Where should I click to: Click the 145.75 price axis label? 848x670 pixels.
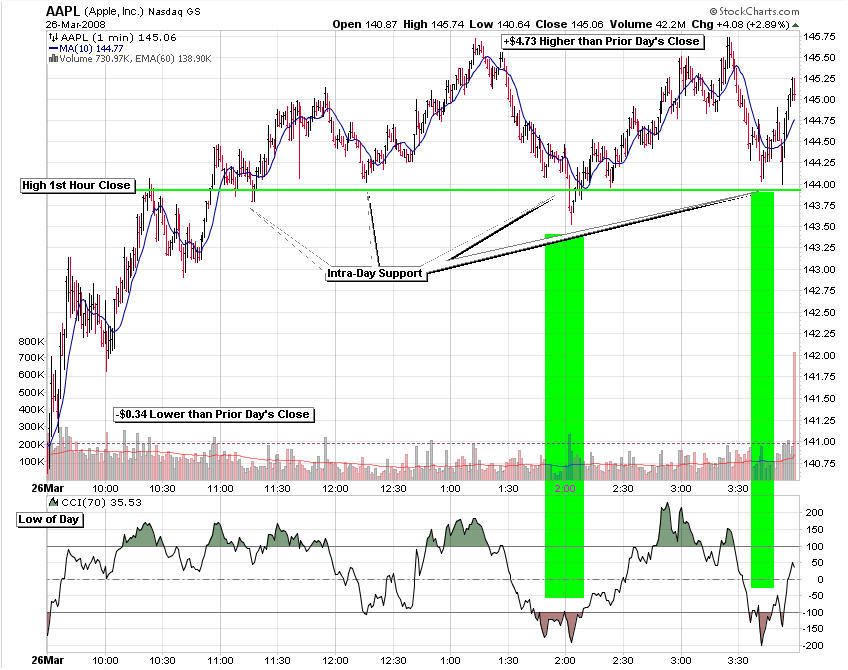pyautogui.click(x=819, y=37)
